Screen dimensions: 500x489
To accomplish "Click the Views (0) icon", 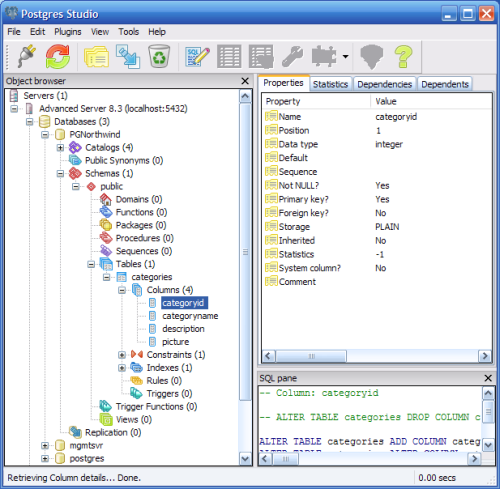I will (x=106, y=420).
